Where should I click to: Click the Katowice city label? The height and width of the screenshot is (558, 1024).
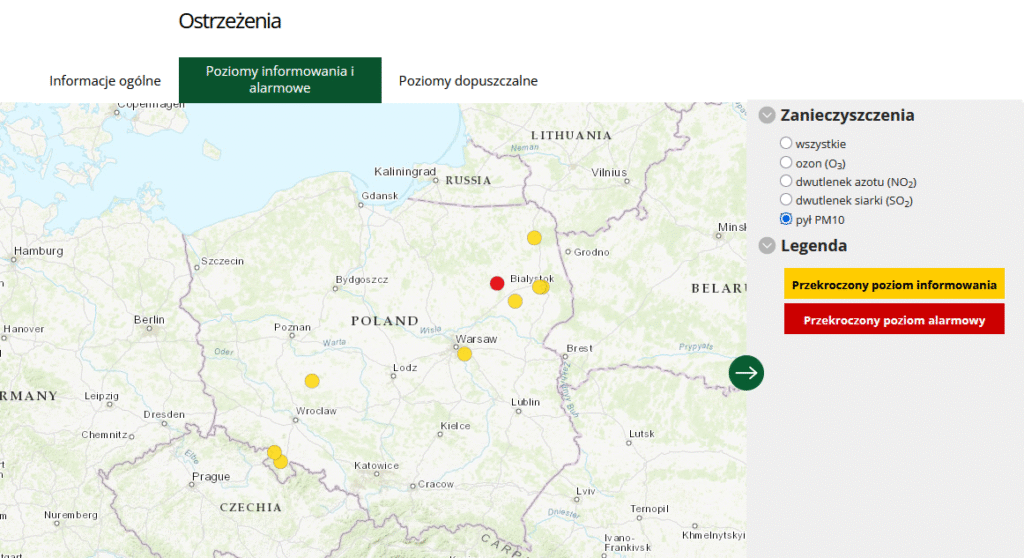point(376,466)
